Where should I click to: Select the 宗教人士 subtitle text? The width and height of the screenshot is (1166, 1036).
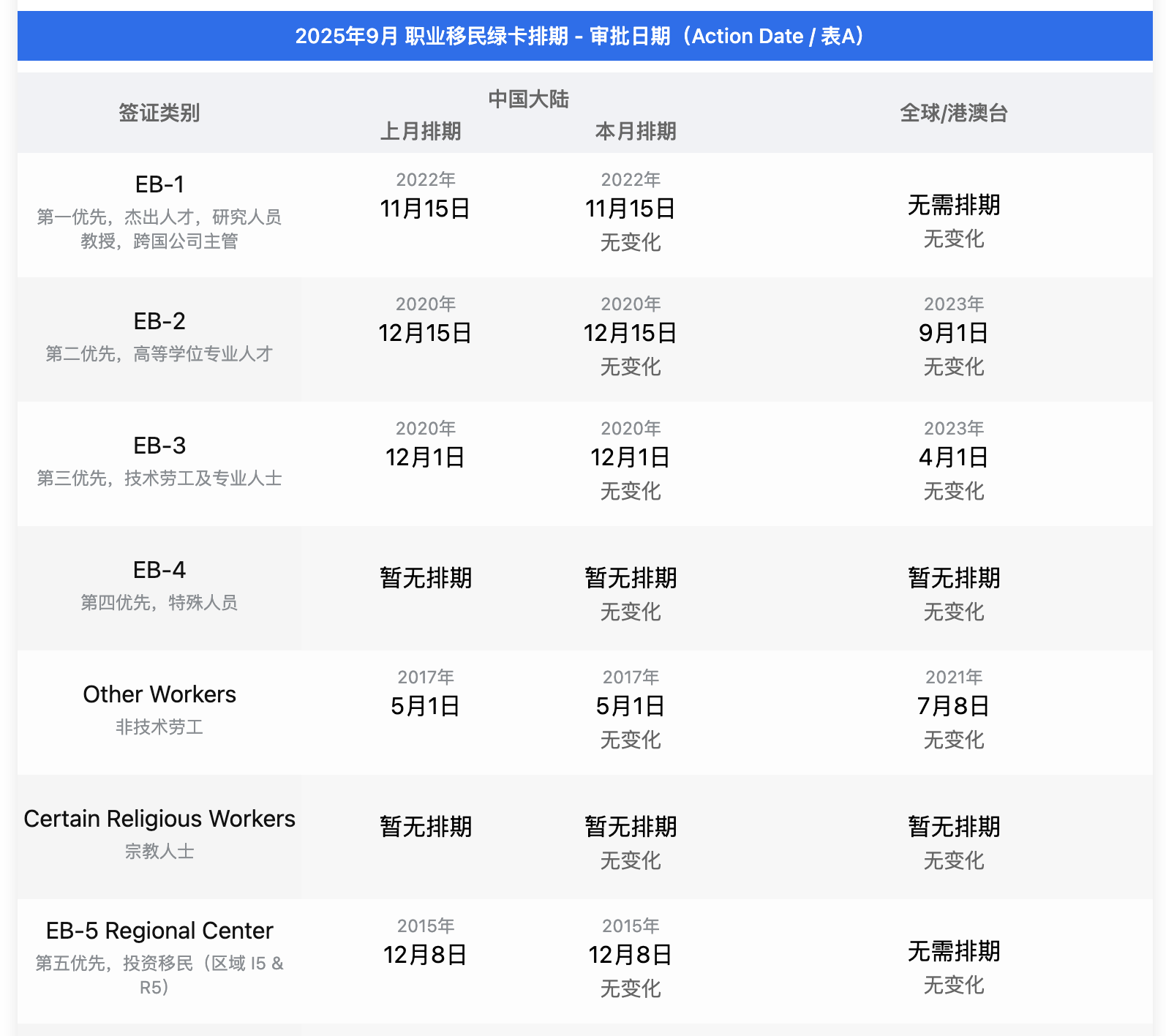pos(159,851)
